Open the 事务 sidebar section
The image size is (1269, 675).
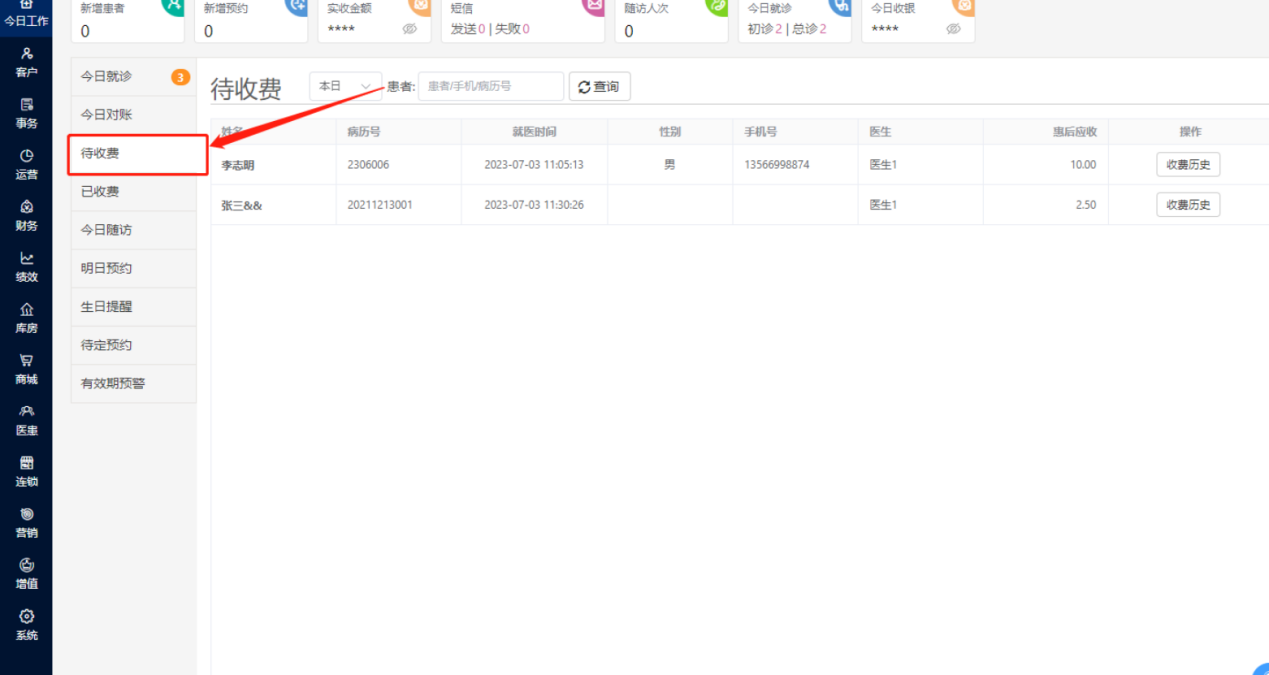point(26,113)
